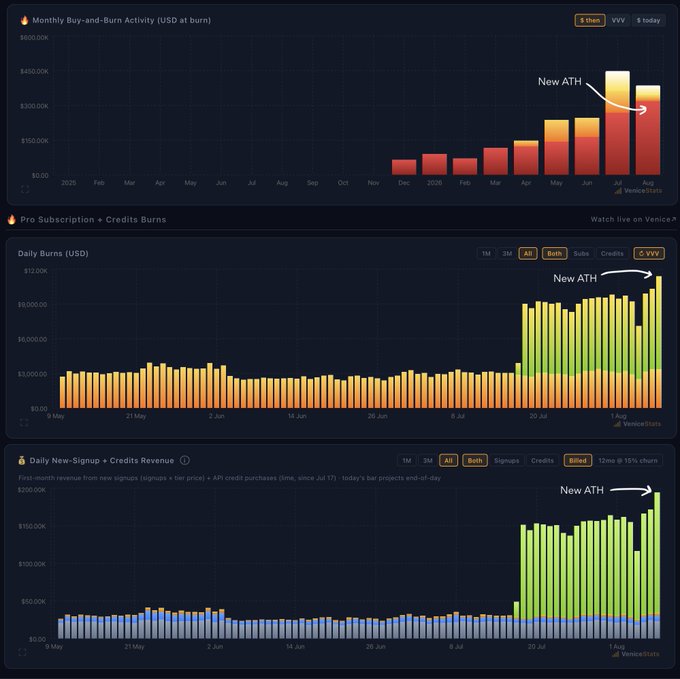Filter revenue chart to Credits only
Viewport: 680px width, 679px height.
(x=542, y=460)
